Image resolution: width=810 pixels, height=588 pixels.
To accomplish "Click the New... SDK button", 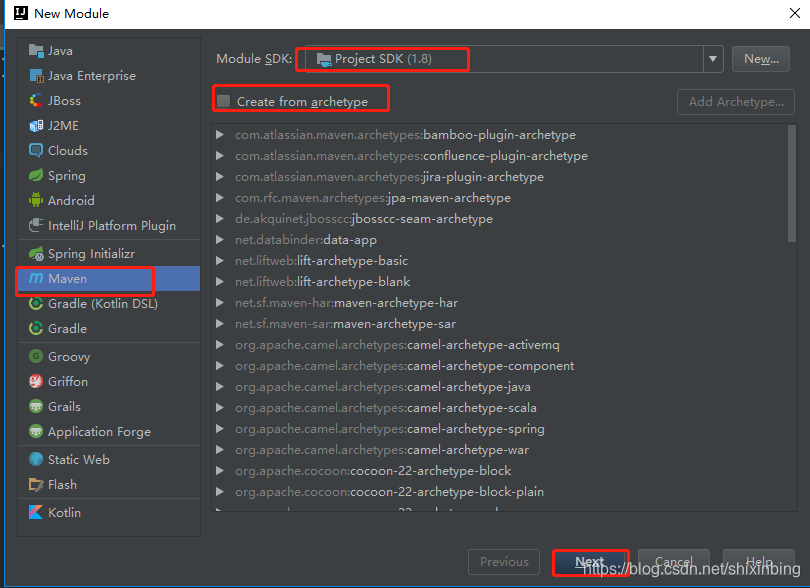I will [x=760, y=59].
